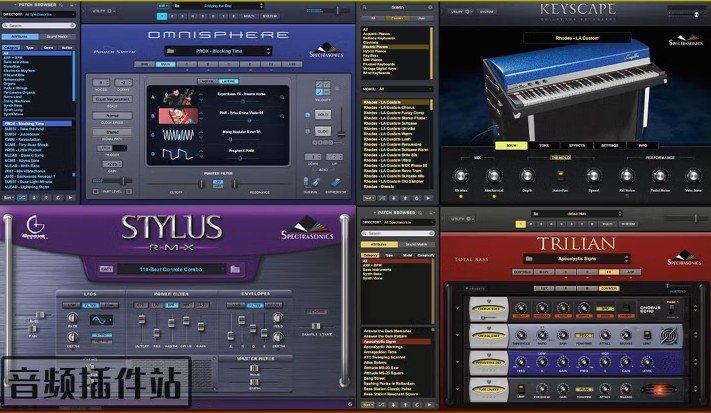Click the magnifier icon on Omnisphere layer A

pos(282,97)
